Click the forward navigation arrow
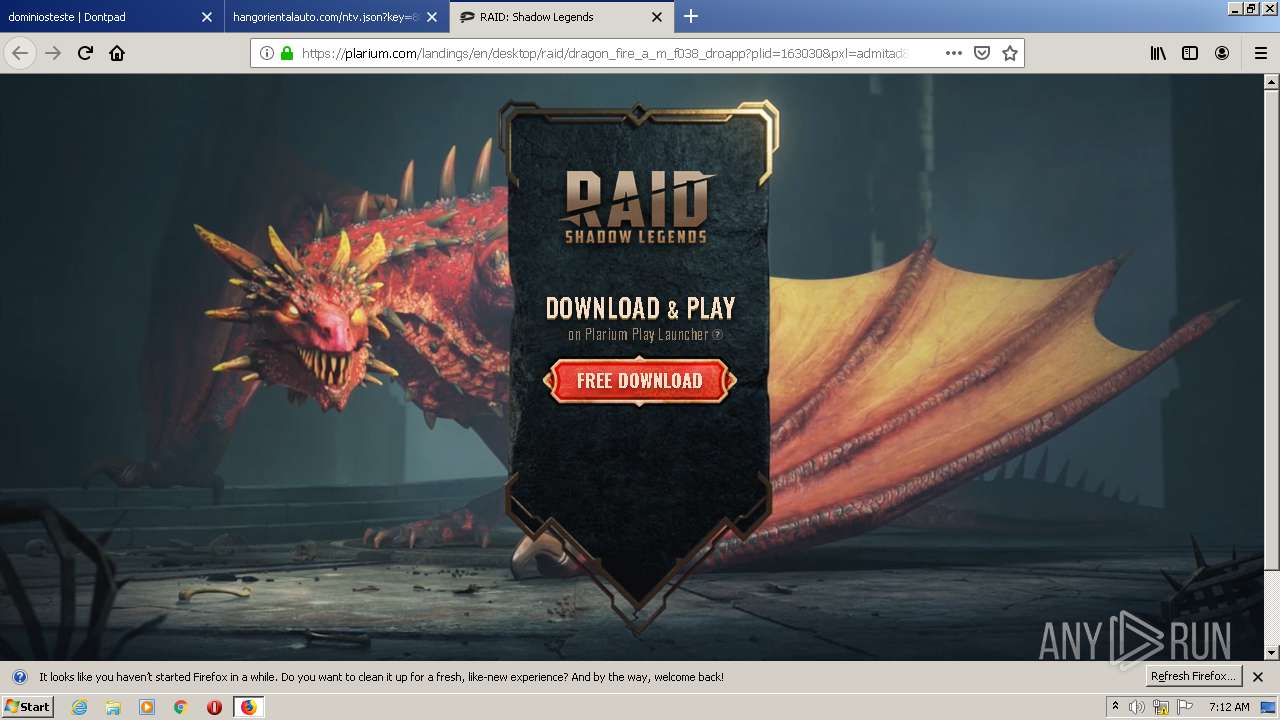The width and height of the screenshot is (1280, 720). click(x=53, y=53)
